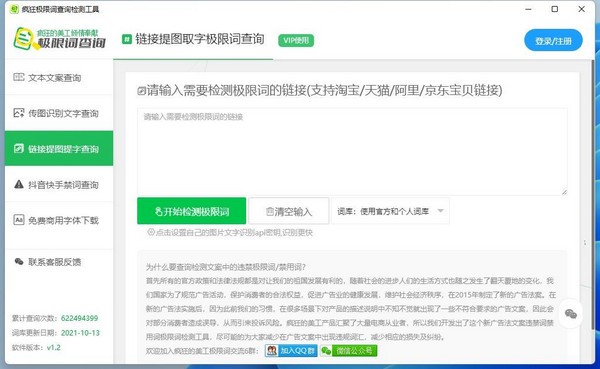Open the 免费商用字体下载 sidebar item
600x369 pixels.
pos(59,220)
